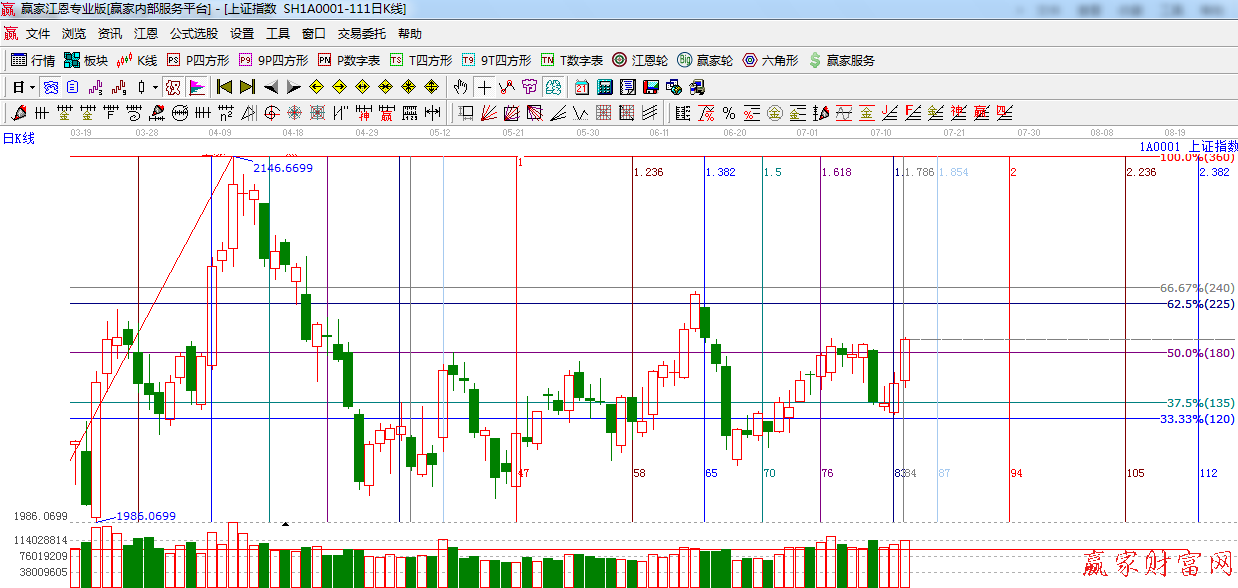This screenshot has height=588, width=1238.
Task: Jump to first bar with skip-to-start icon
Action: click(x=225, y=87)
